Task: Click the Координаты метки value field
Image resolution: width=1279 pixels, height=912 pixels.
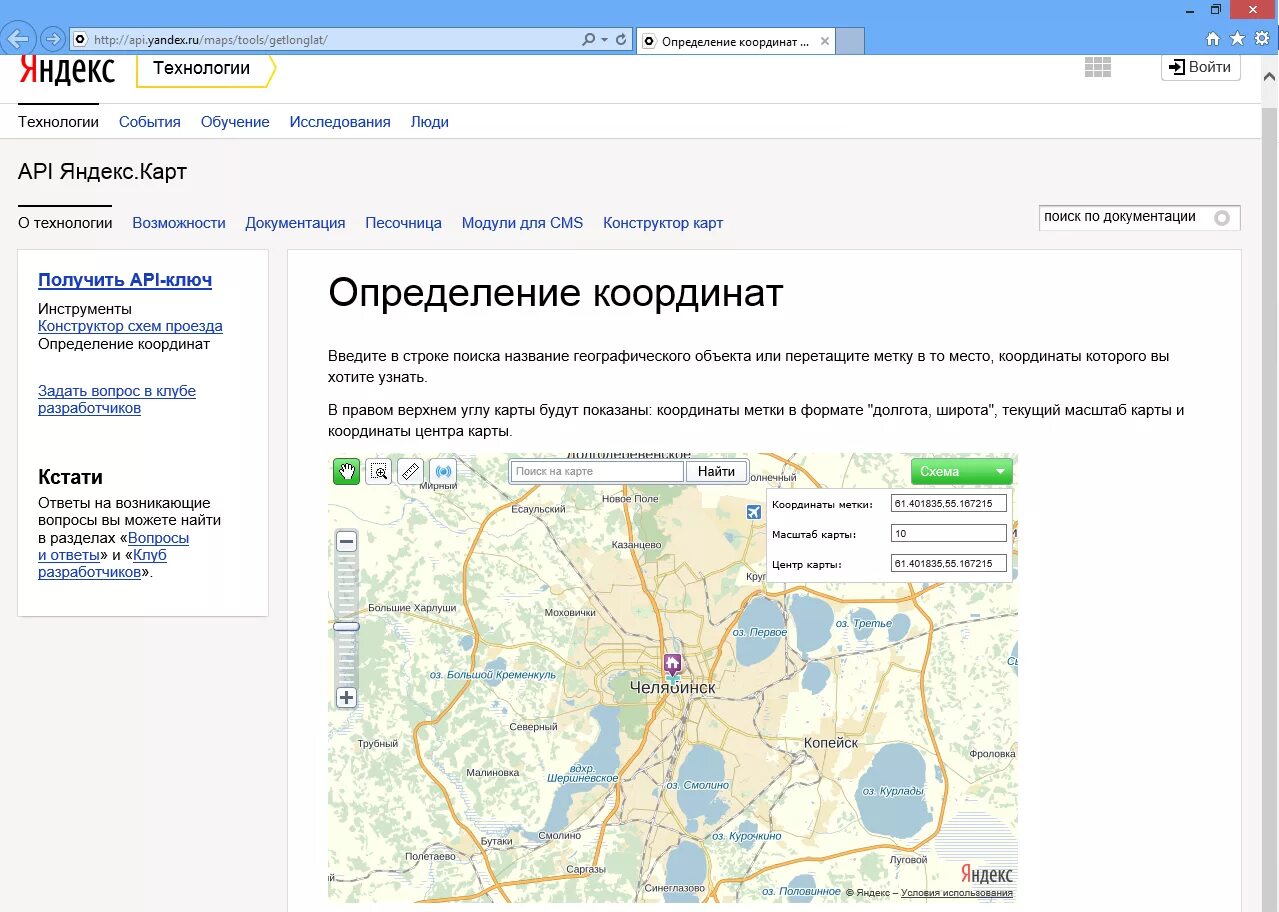Action: coord(949,504)
